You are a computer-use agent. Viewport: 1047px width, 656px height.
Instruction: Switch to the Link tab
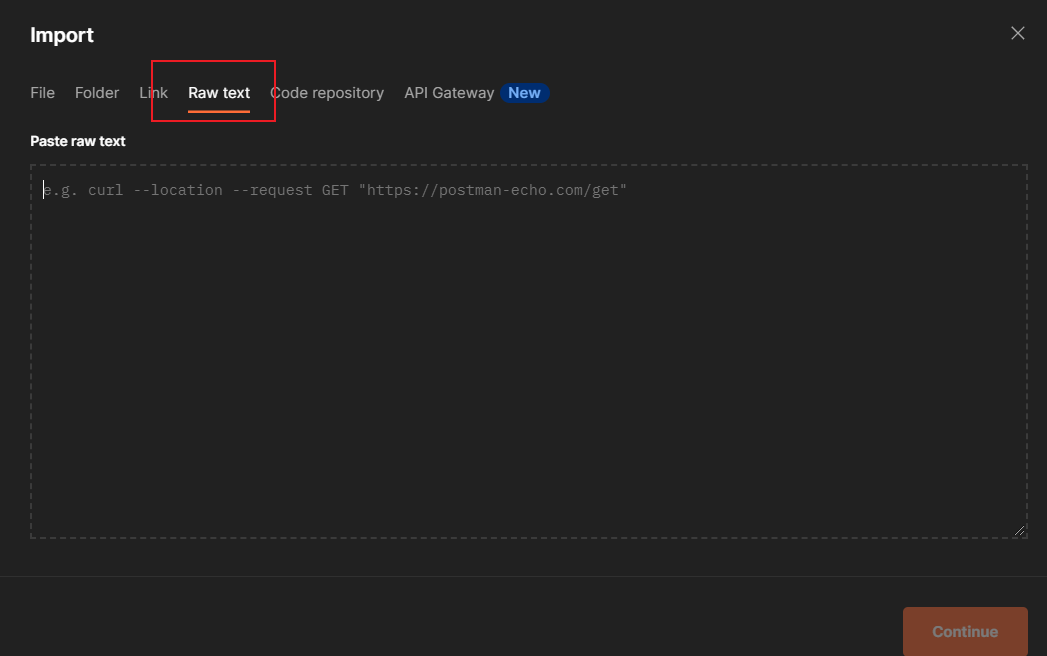[x=153, y=93]
